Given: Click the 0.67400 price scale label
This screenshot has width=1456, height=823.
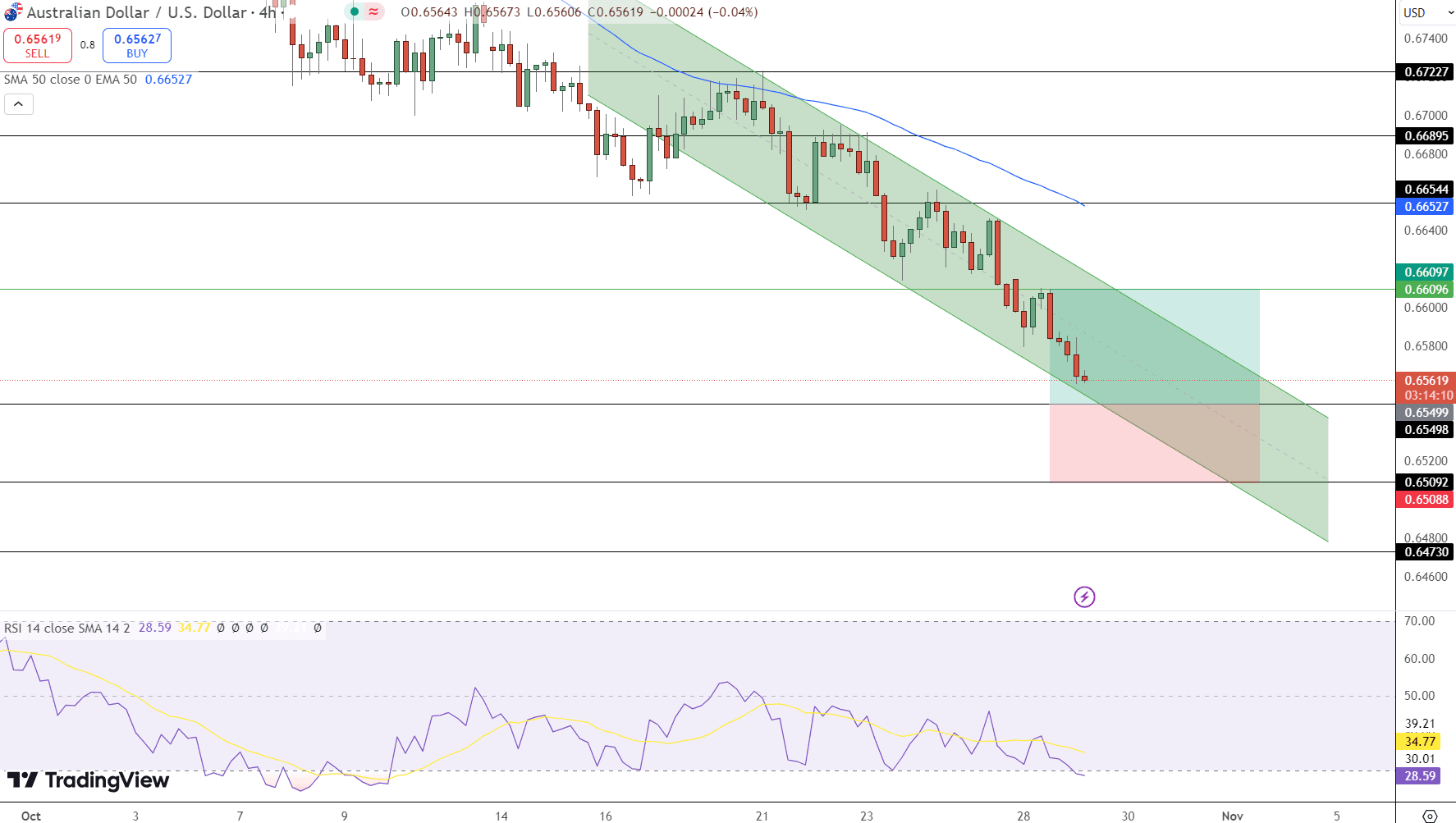Looking at the screenshot, I should [x=1426, y=39].
